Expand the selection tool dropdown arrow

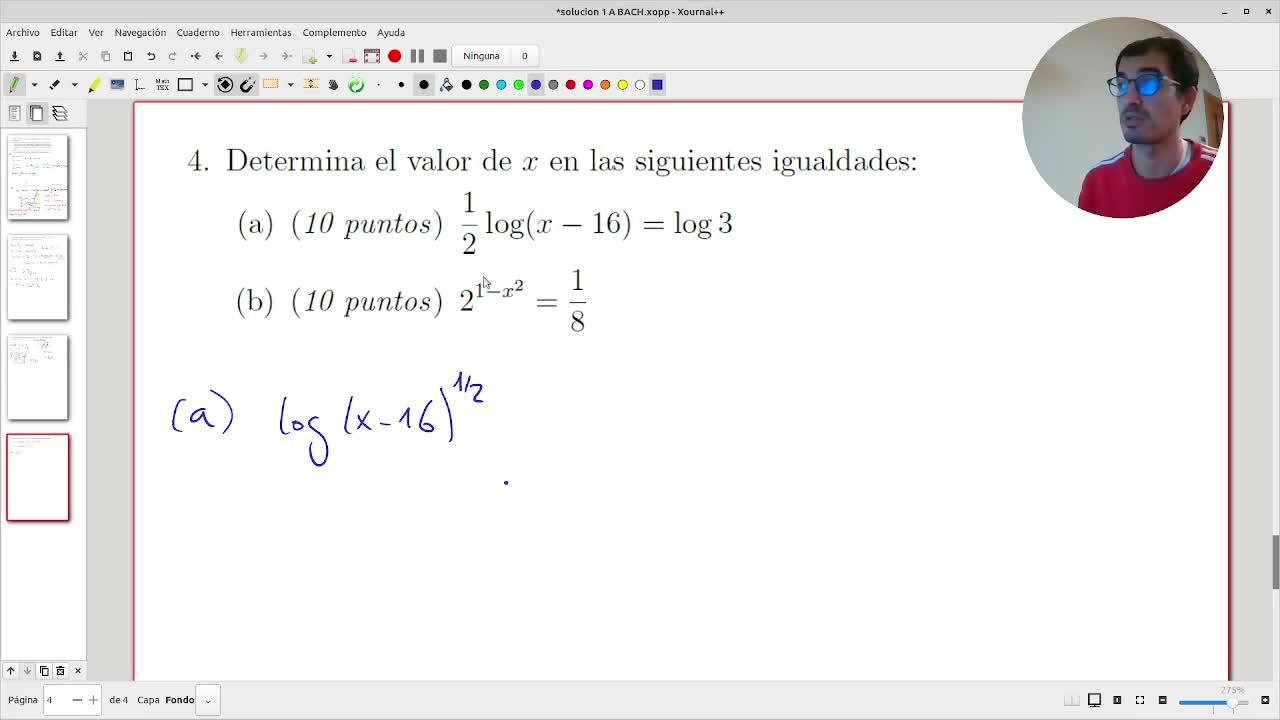point(290,85)
